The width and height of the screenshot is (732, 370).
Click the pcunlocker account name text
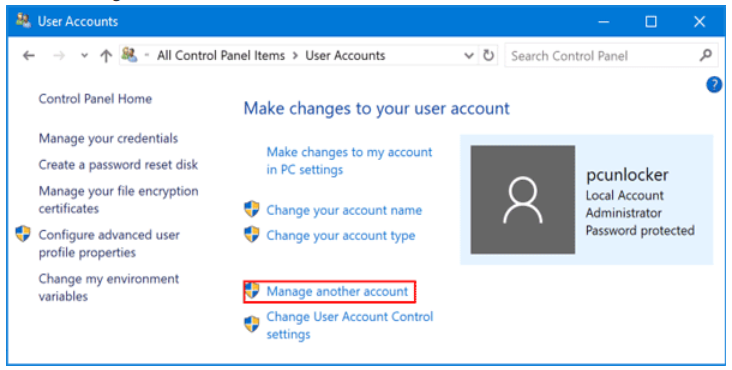tap(627, 175)
